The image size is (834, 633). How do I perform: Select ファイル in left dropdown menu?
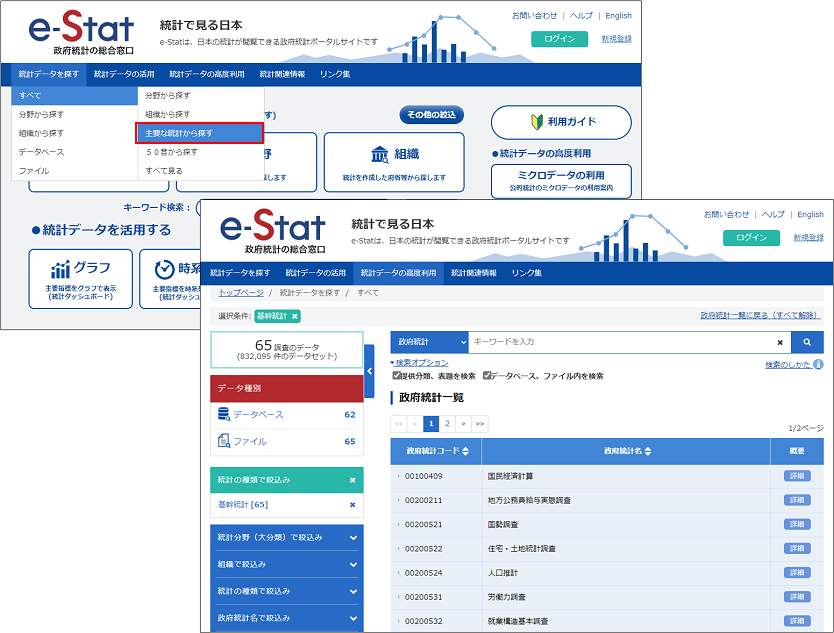click(x=74, y=171)
